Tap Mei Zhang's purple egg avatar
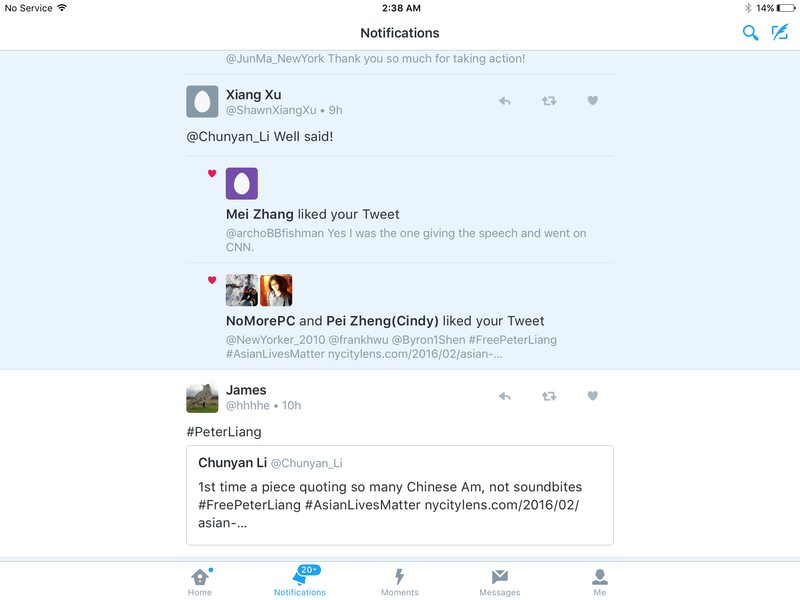 click(242, 183)
